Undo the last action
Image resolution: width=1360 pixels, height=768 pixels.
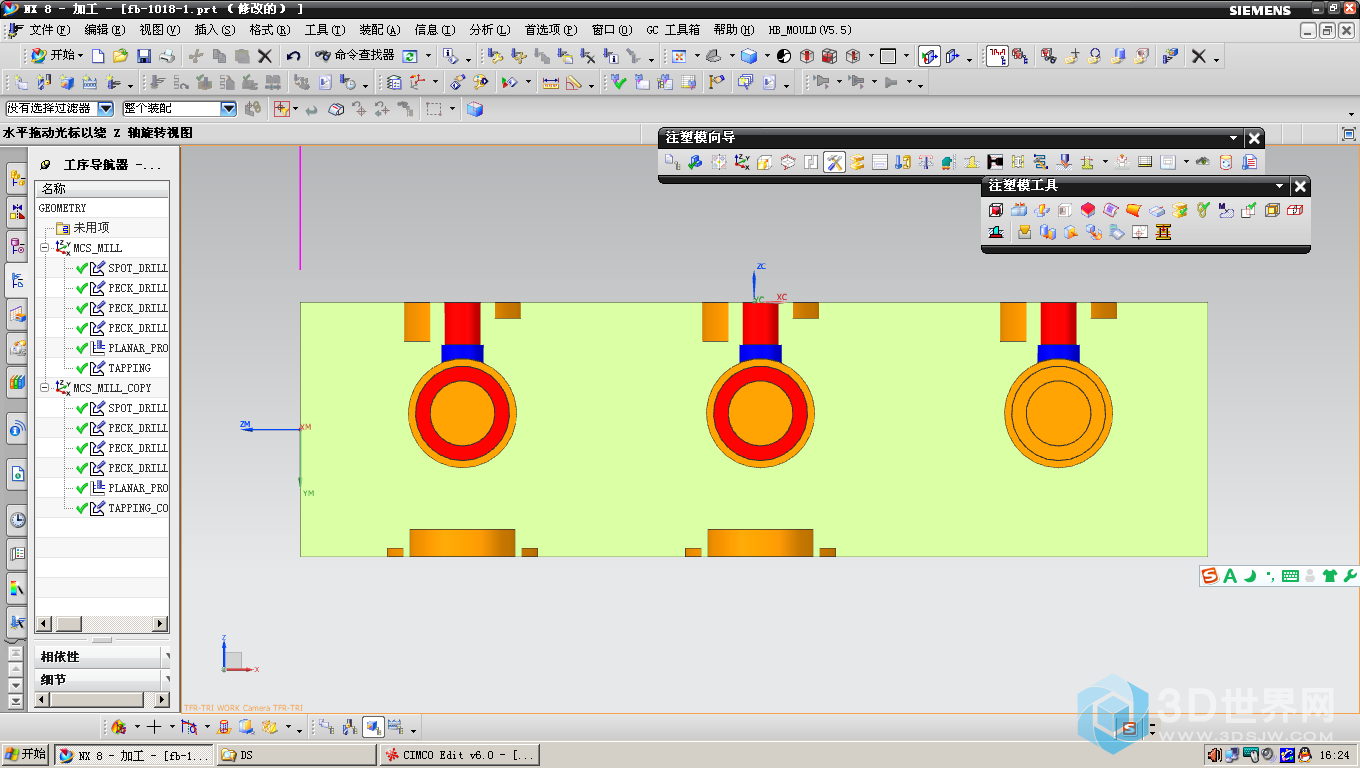(293, 56)
